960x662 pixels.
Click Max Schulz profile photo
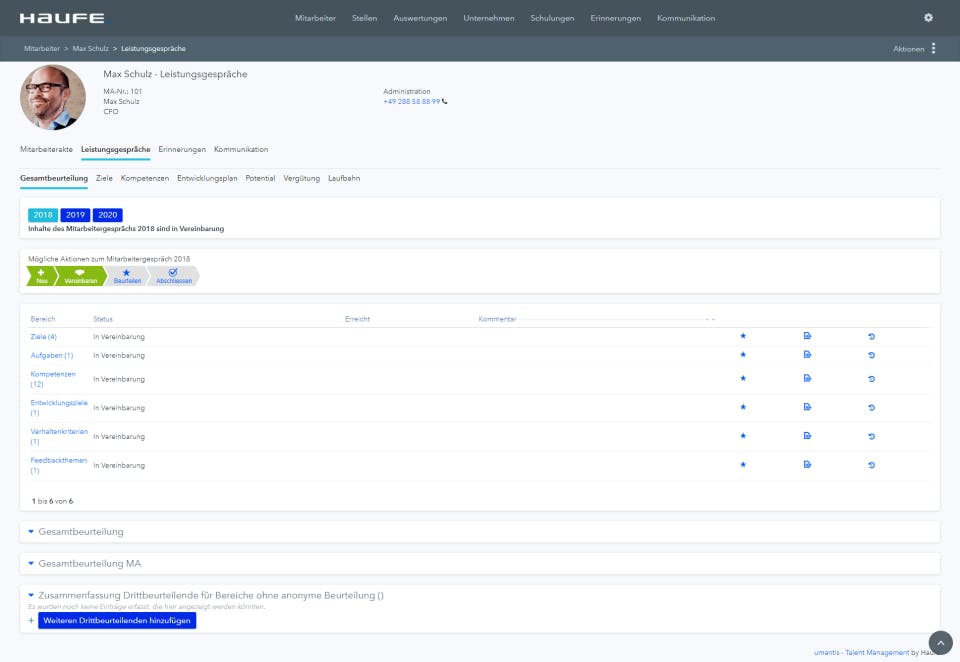pyautogui.click(x=53, y=97)
